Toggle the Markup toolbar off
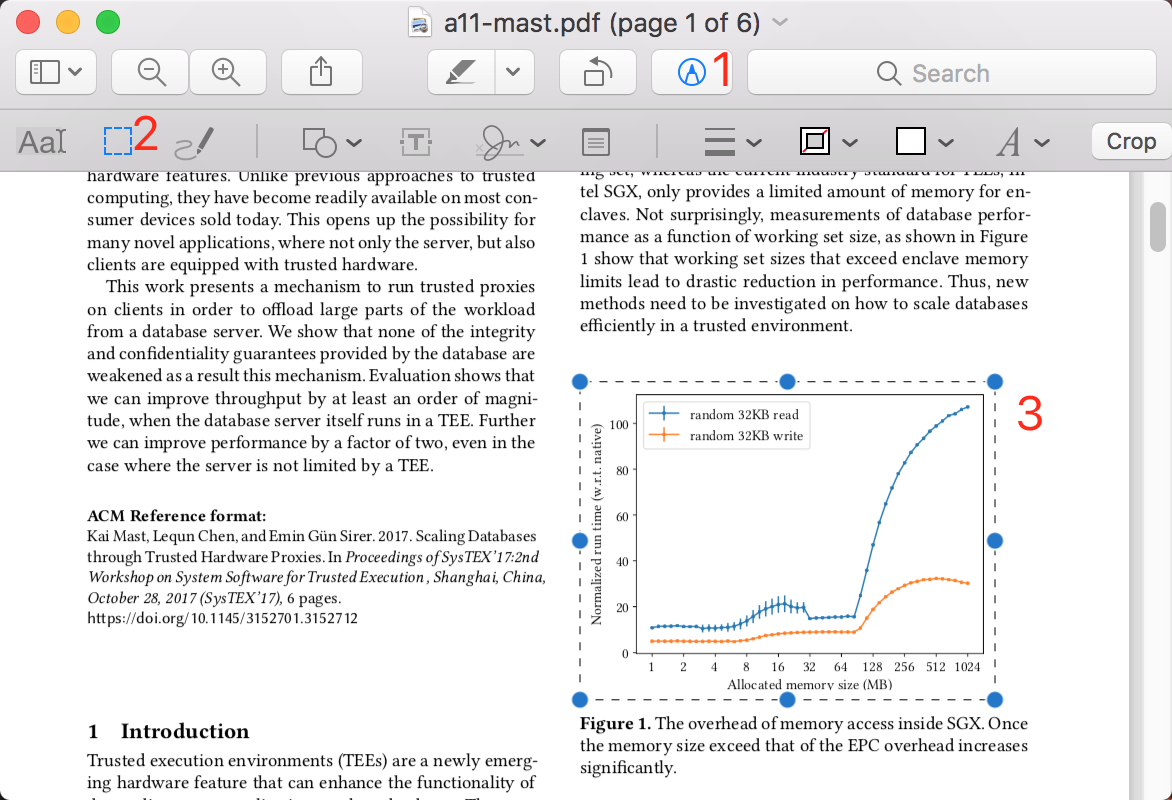1172x800 pixels. coord(692,71)
